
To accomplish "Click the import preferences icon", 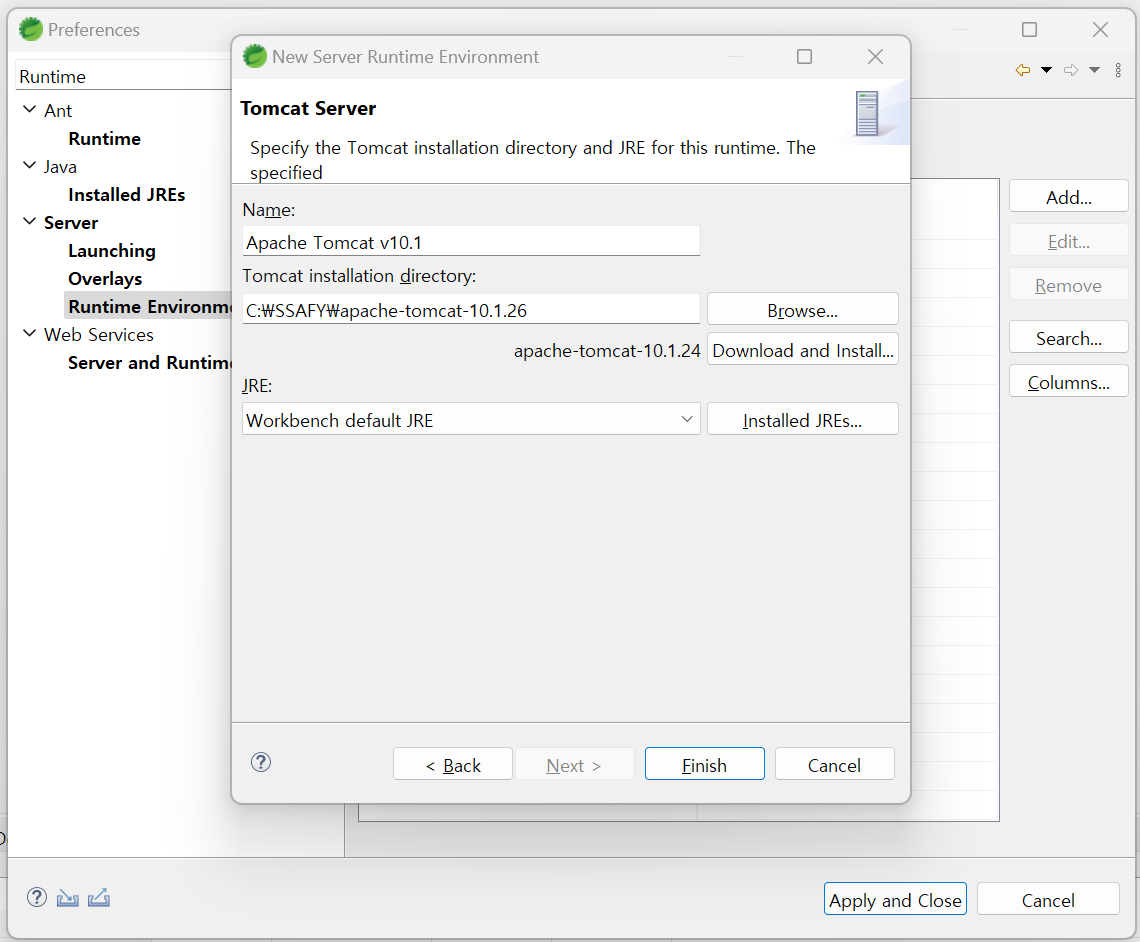I will click(68, 898).
